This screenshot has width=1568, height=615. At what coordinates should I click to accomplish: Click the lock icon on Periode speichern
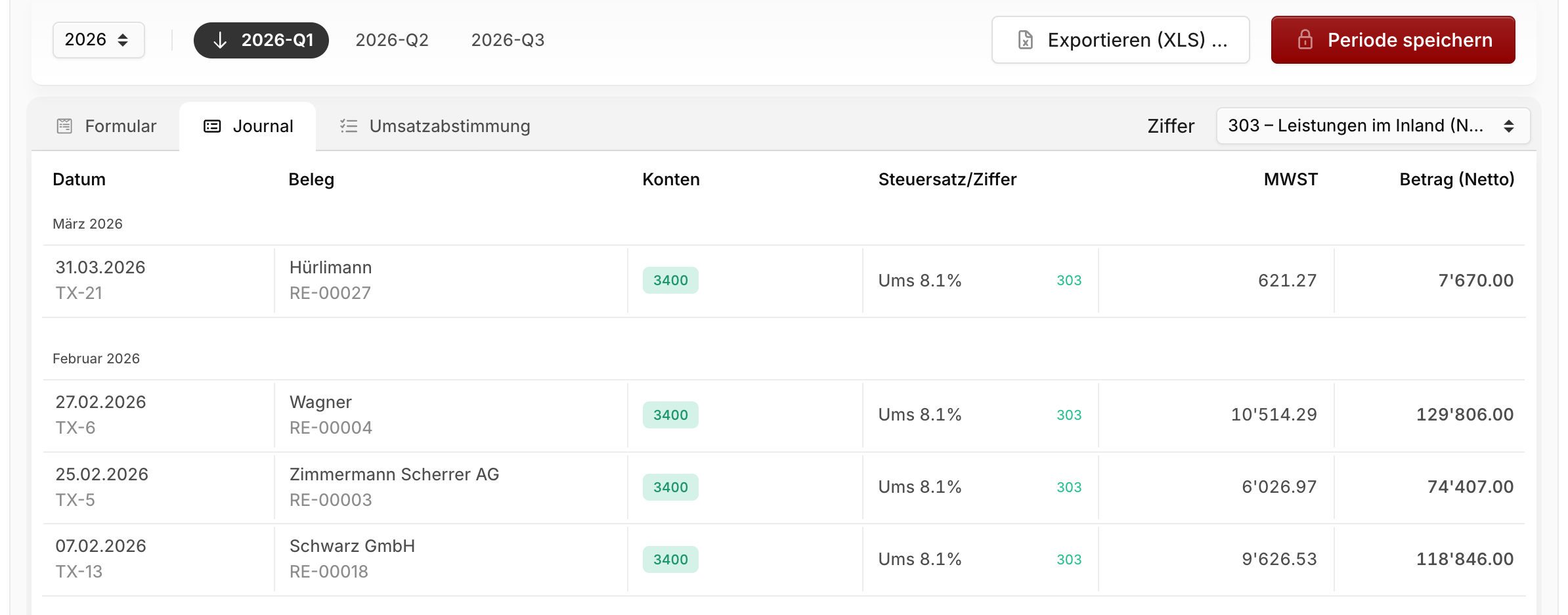(1305, 40)
